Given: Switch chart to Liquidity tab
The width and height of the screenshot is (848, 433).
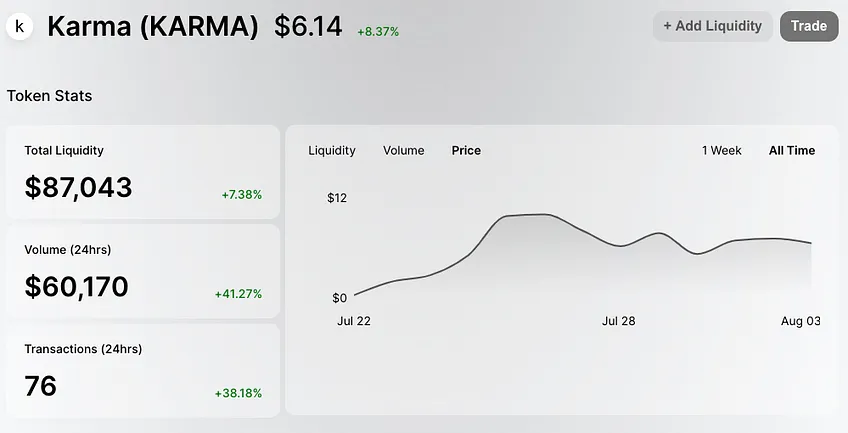Looking at the screenshot, I should [x=332, y=151].
